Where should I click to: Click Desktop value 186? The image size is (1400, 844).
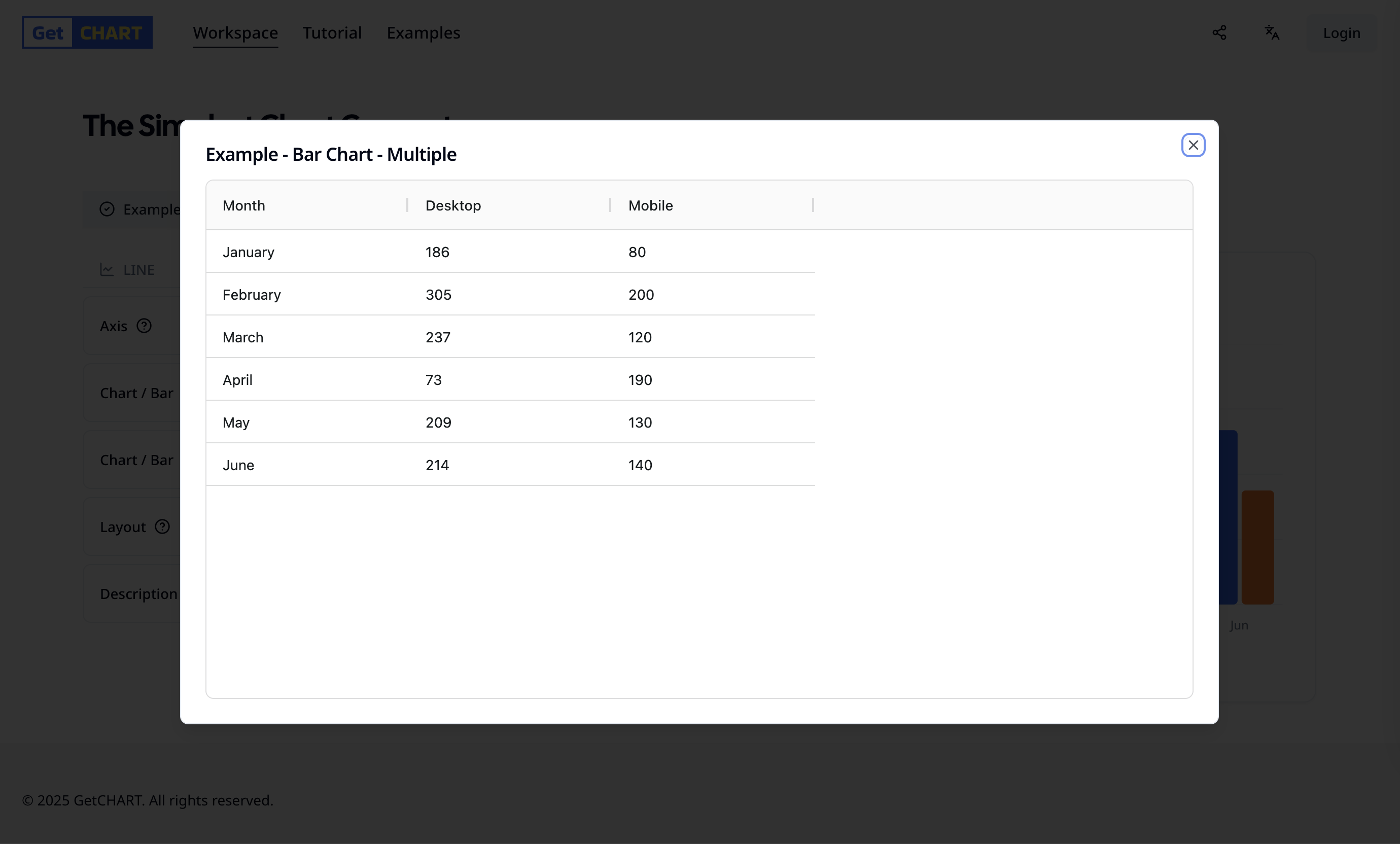click(510, 252)
